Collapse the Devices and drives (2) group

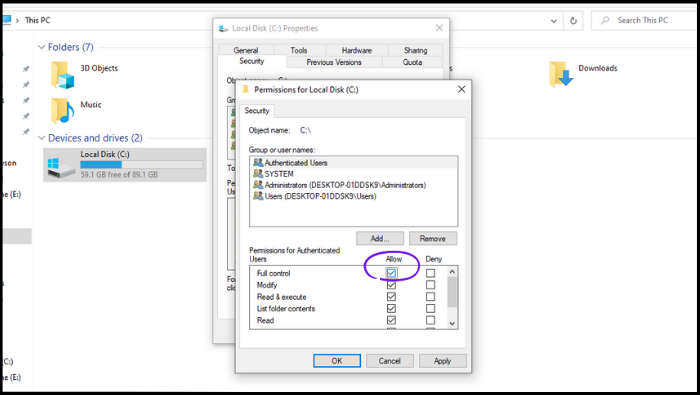click(x=42, y=138)
